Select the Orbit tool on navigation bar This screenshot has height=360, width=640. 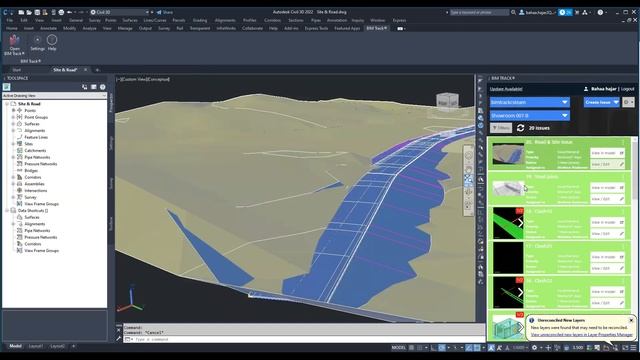tap(469, 191)
